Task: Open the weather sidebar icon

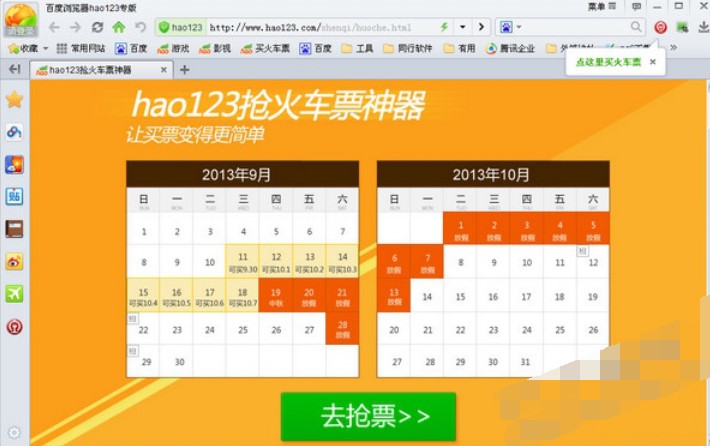Action: [14, 164]
